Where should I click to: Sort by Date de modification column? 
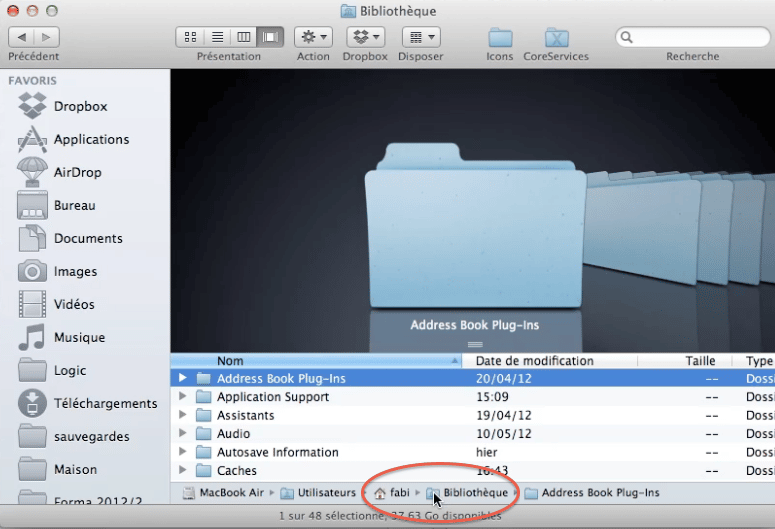(550, 361)
